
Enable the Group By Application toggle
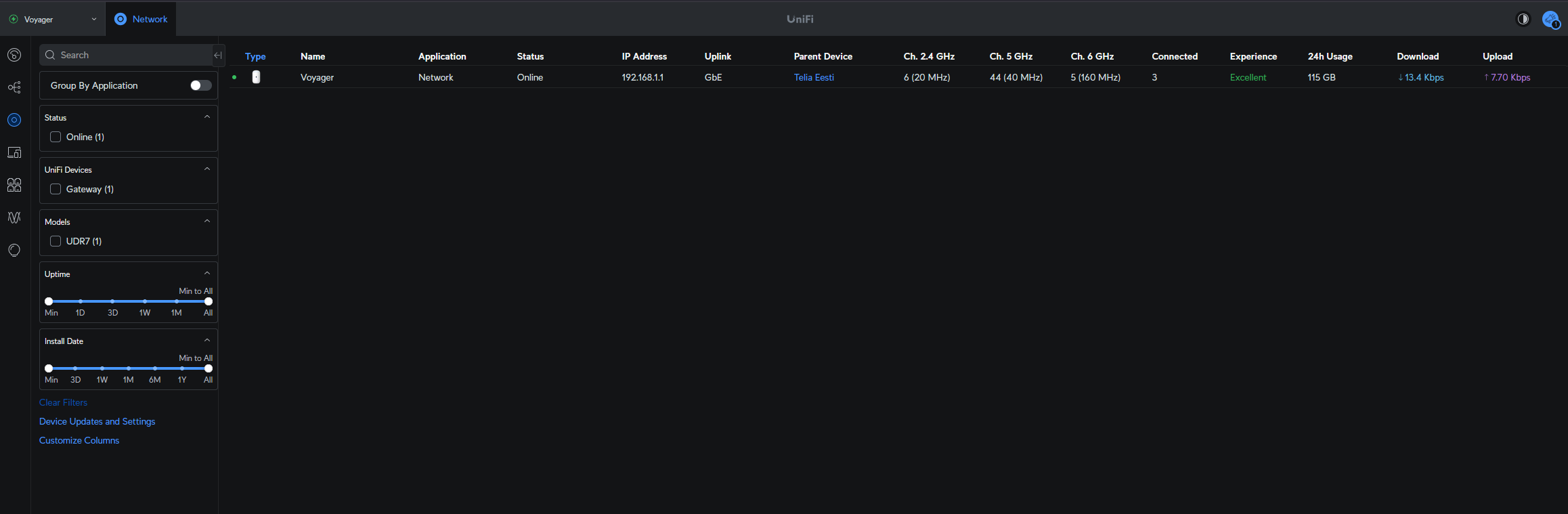(x=200, y=85)
